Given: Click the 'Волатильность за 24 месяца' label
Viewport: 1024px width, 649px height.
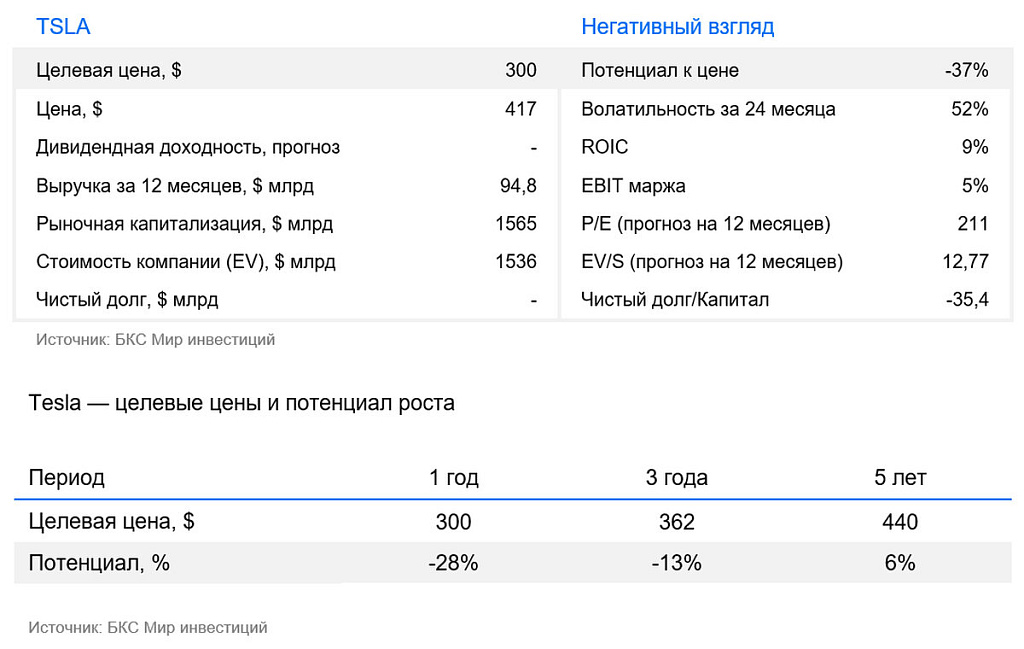Looking at the screenshot, I should (x=708, y=109).
